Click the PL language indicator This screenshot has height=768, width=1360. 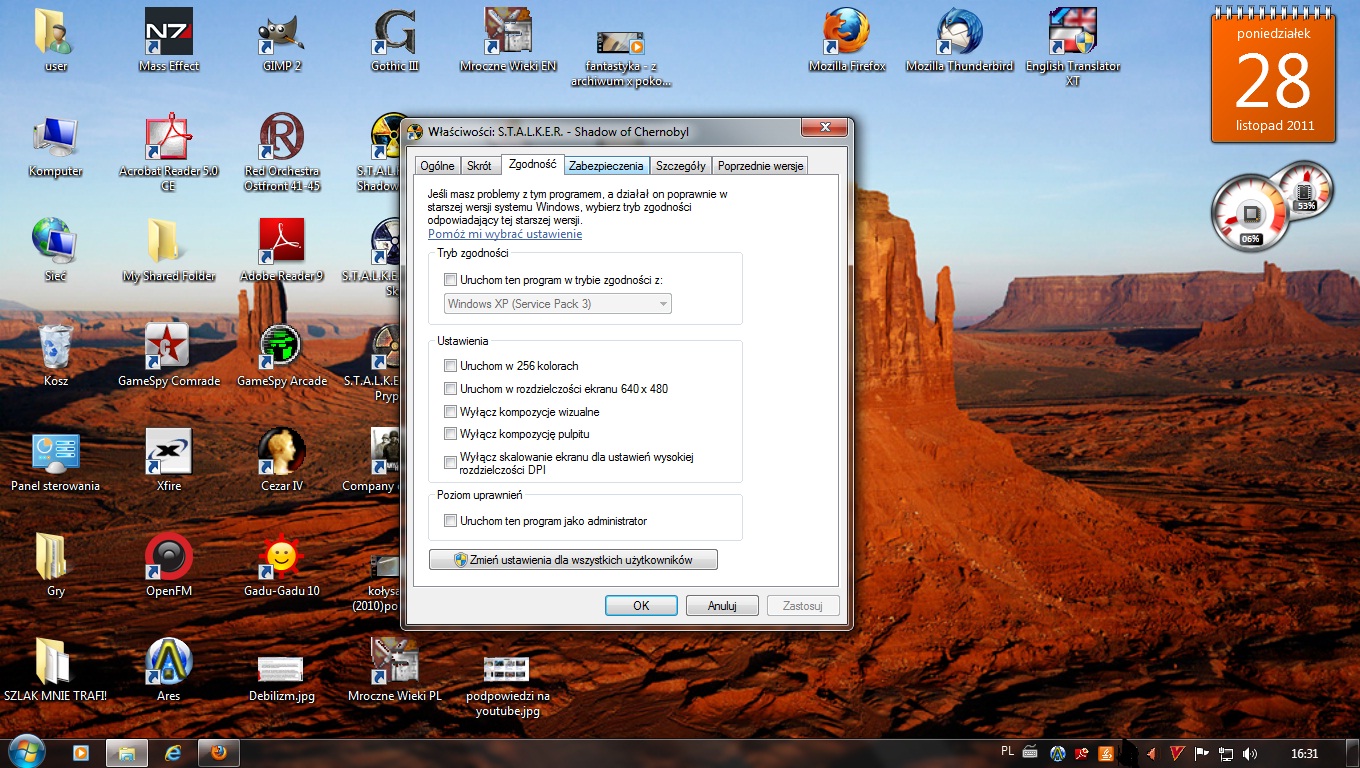point(1007,751)
